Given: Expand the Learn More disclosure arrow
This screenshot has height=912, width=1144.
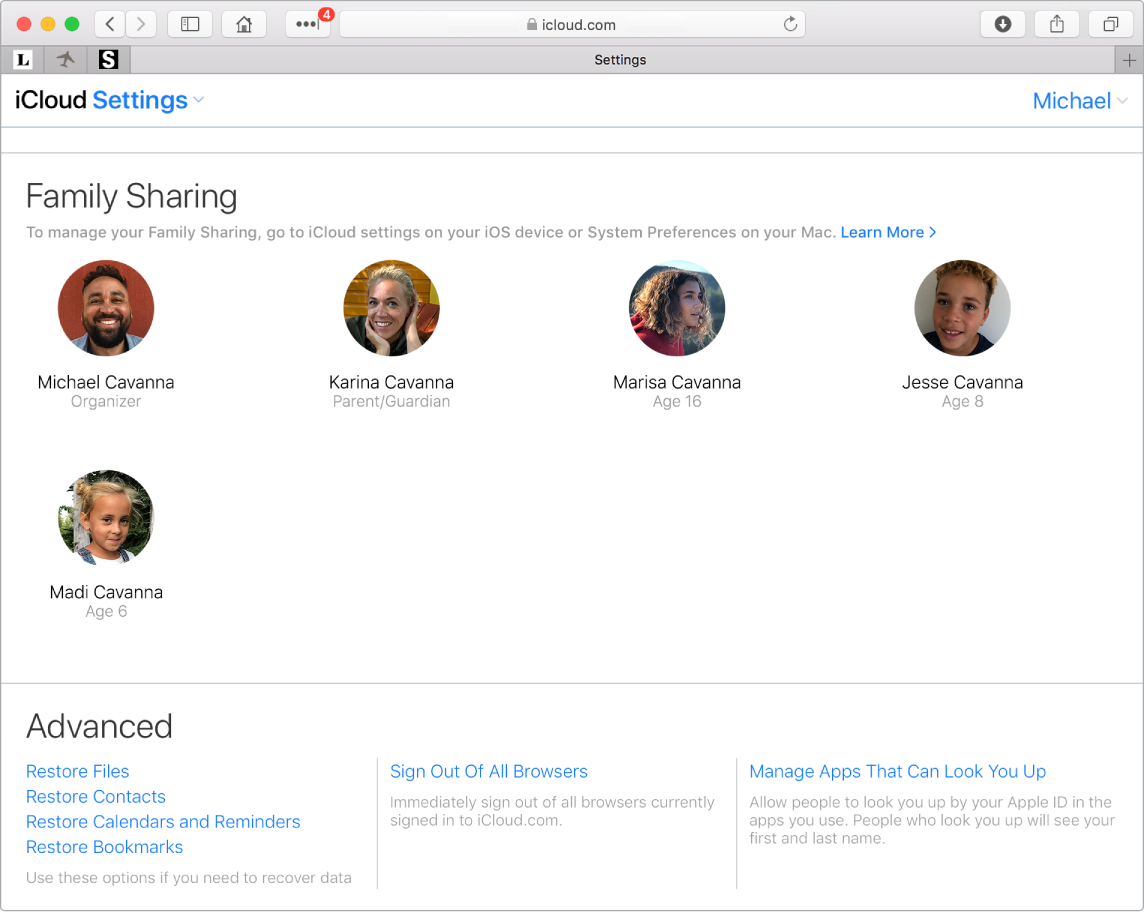Looking at the screenshot, I should pos(932,232).
